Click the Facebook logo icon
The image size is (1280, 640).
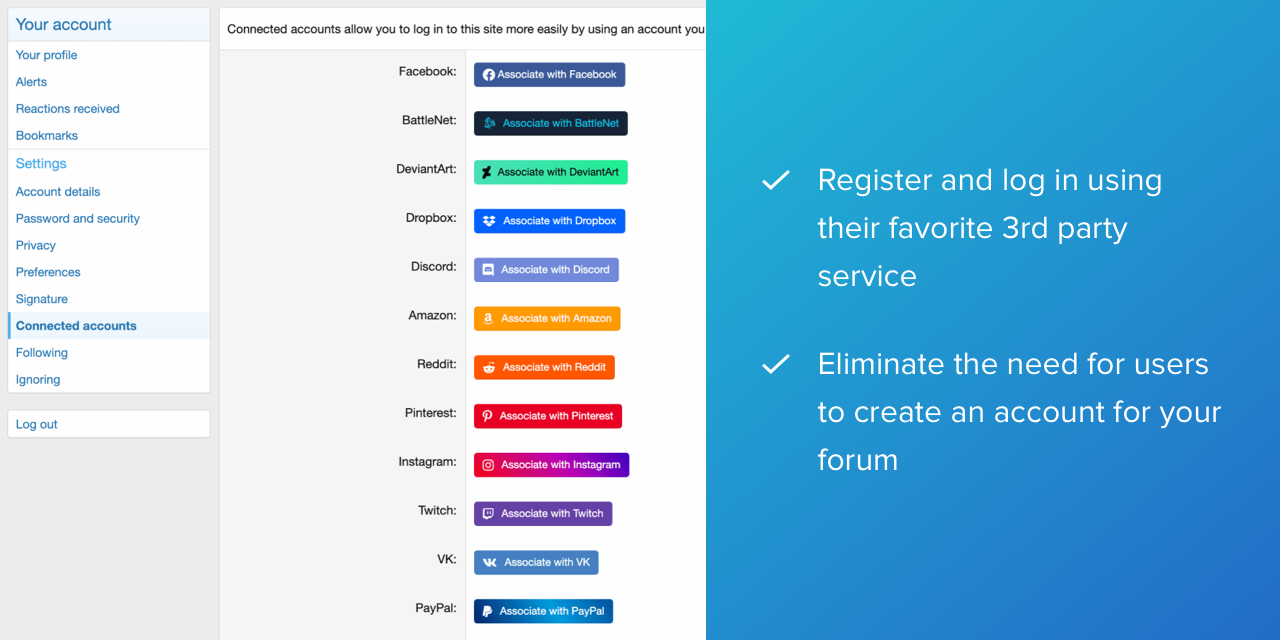(x=489, y=75)
